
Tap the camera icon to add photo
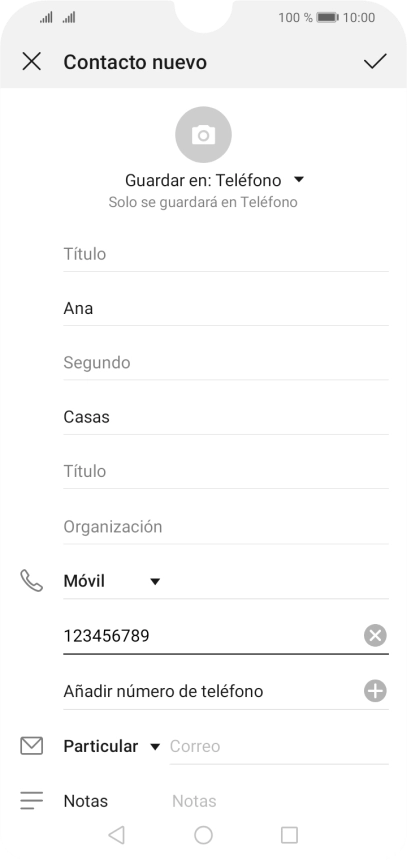point(204,134)
